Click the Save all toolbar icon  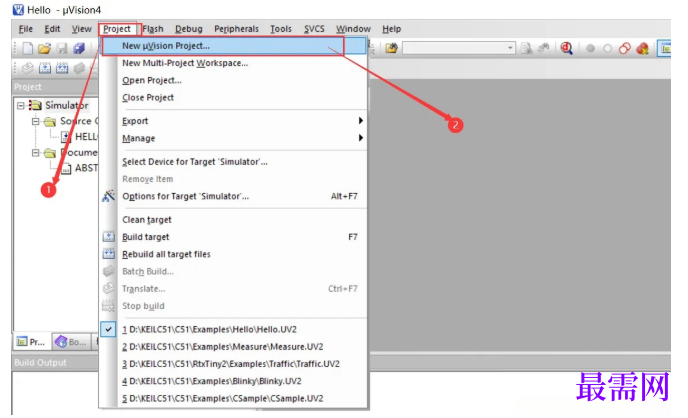point(79,48)
